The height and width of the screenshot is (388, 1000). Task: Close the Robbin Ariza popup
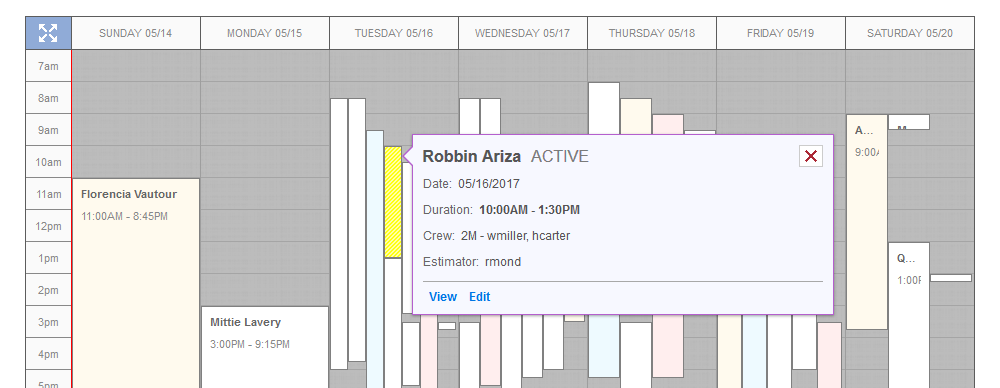pos(811,156)
